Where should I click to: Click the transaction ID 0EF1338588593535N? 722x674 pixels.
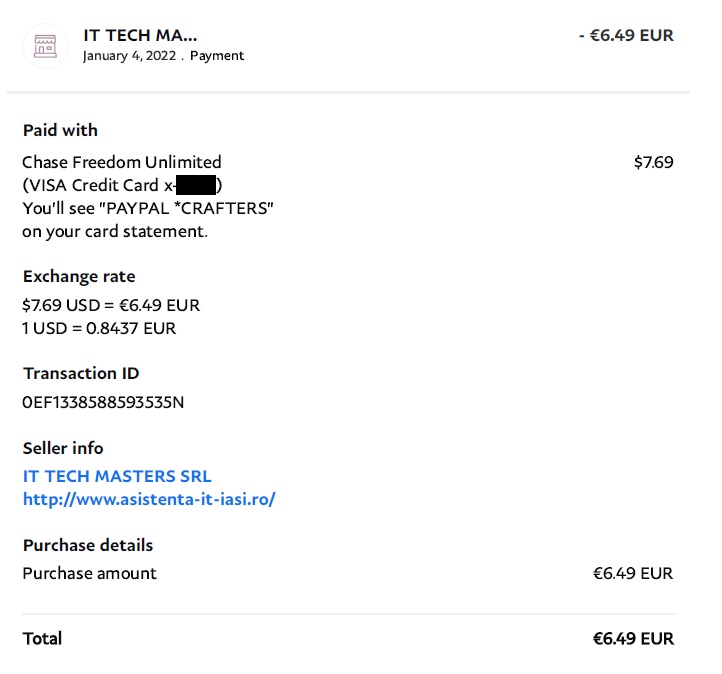[x=103, y=403]
